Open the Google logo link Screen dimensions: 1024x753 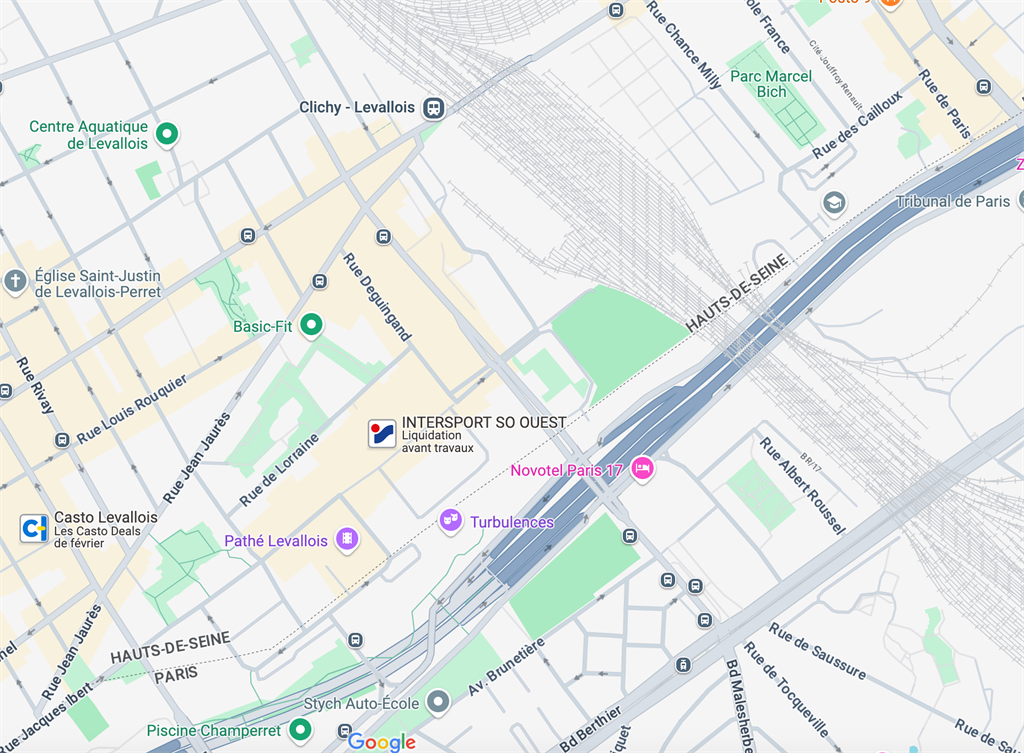click(382, 742)
